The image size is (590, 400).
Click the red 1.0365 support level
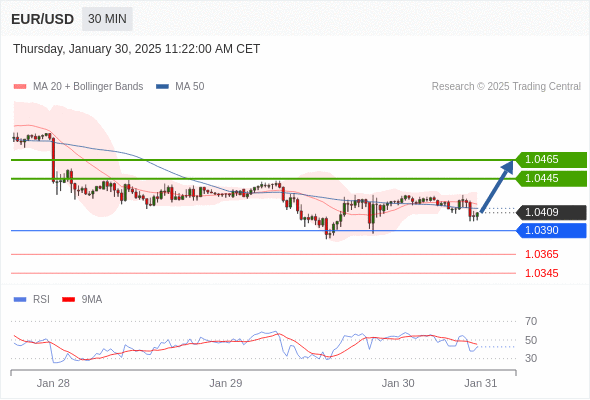541,254
